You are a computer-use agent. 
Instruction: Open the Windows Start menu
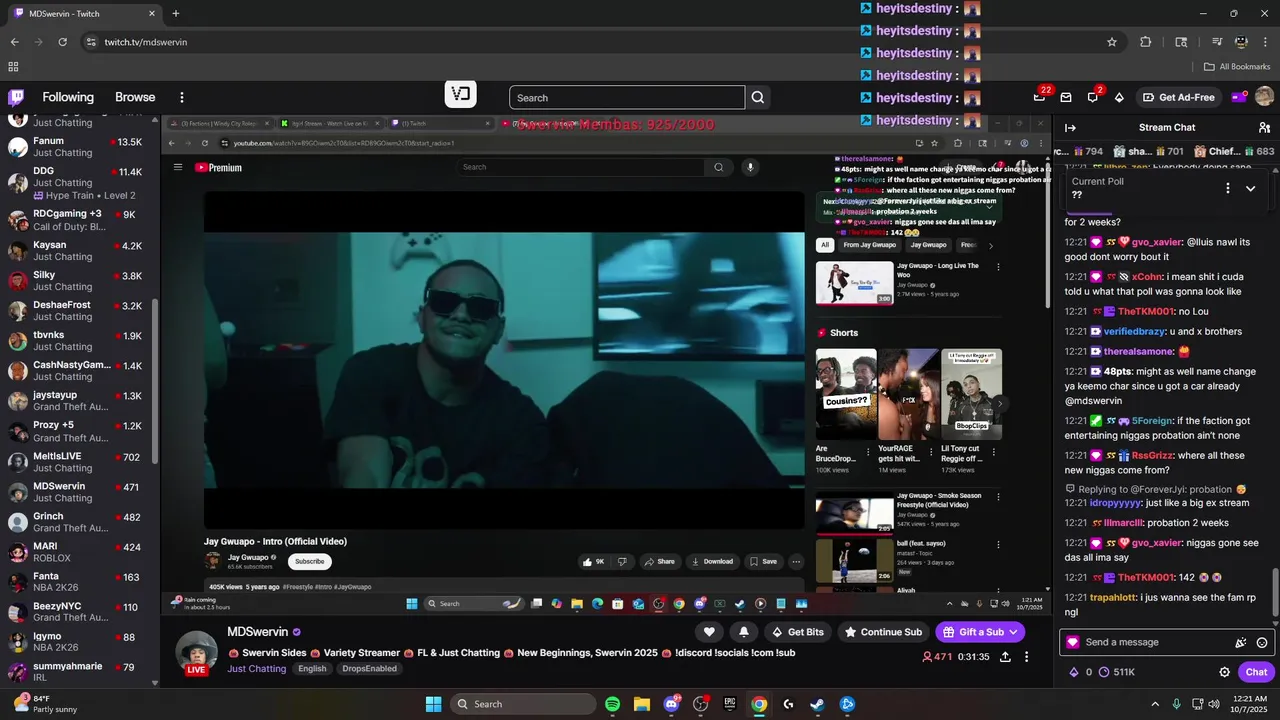point(433,704)
